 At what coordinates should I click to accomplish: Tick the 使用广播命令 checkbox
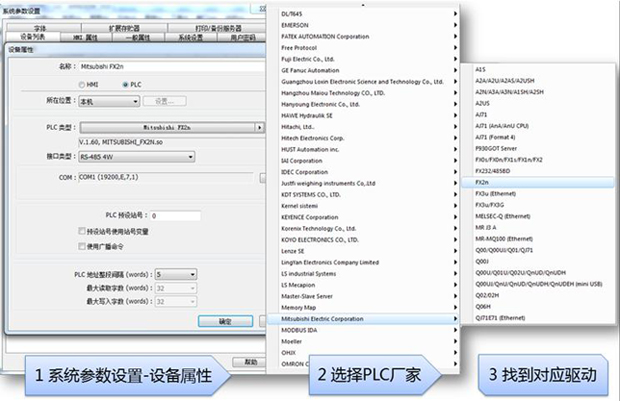(82, 246)
